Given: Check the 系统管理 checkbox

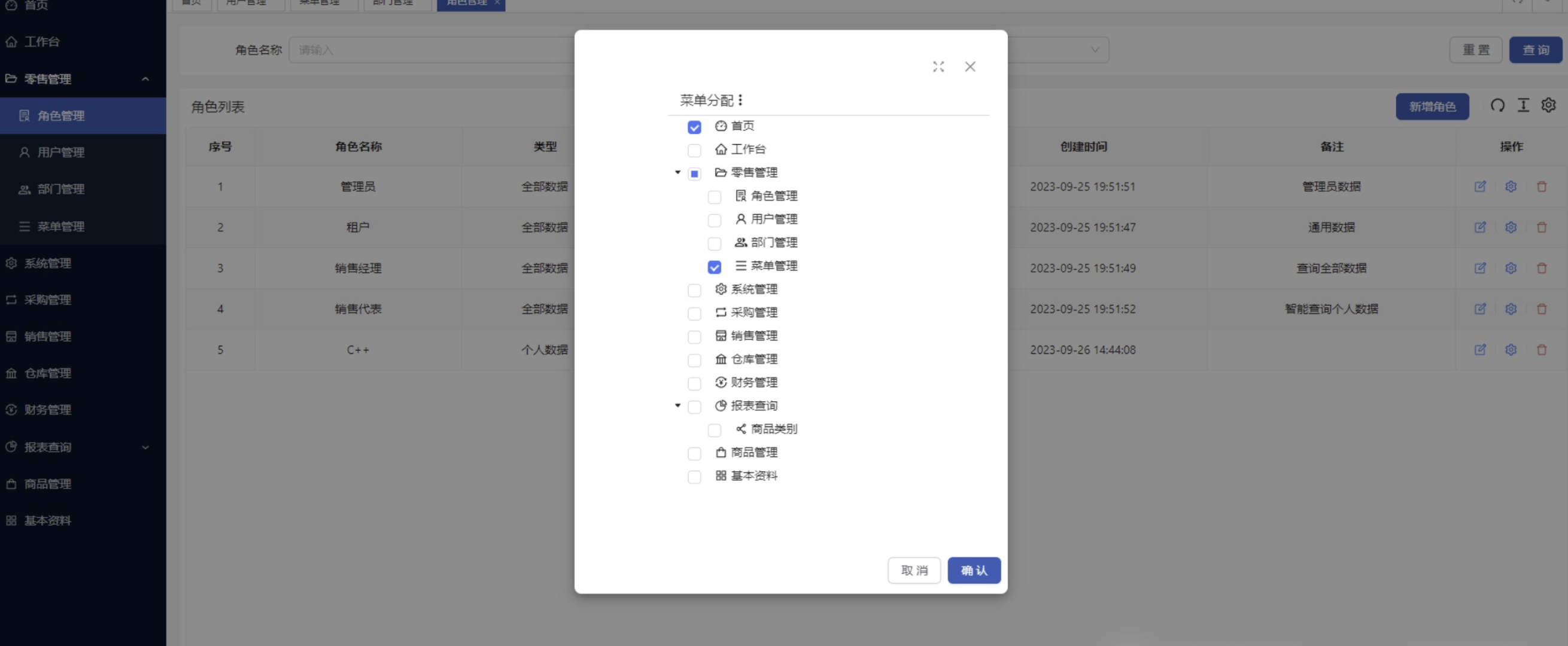Looking at the screenshot, I should pyautogui.click(x=694, y=290).
